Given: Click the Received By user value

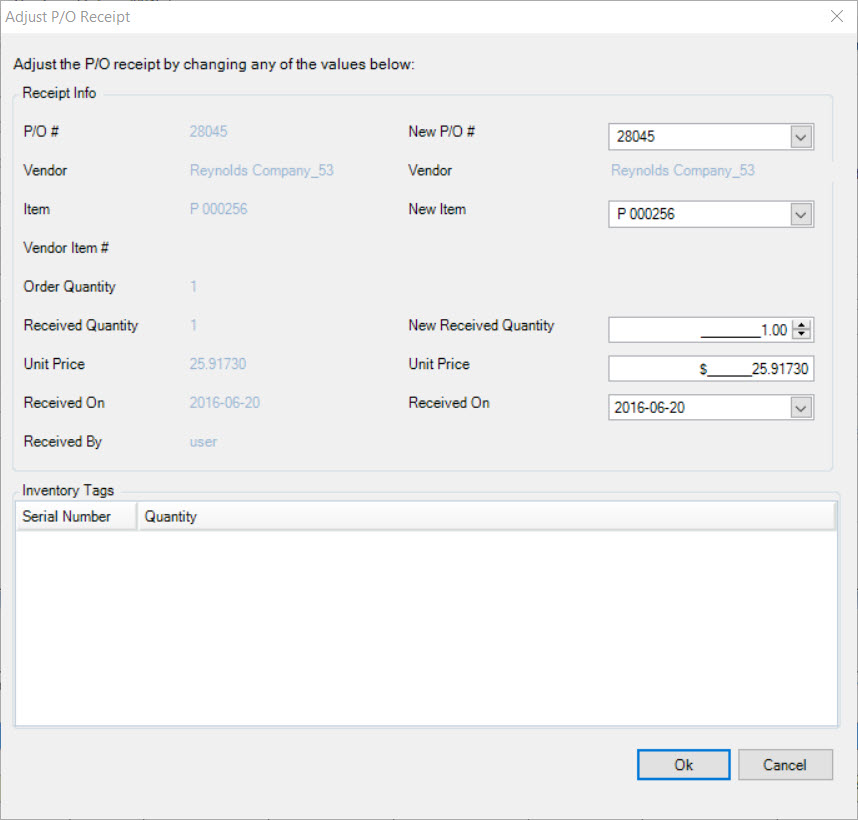Looking at the screenshot, I should [x=203, y=441].
